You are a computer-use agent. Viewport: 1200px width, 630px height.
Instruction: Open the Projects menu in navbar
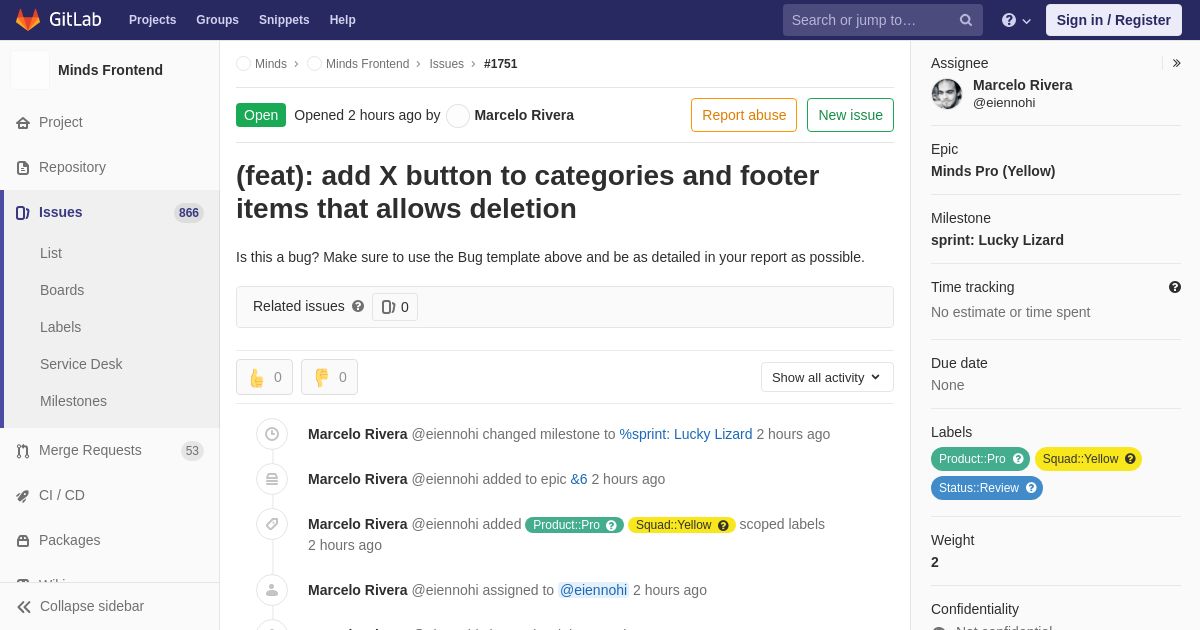pyautogui.click(x=152, y=20)
